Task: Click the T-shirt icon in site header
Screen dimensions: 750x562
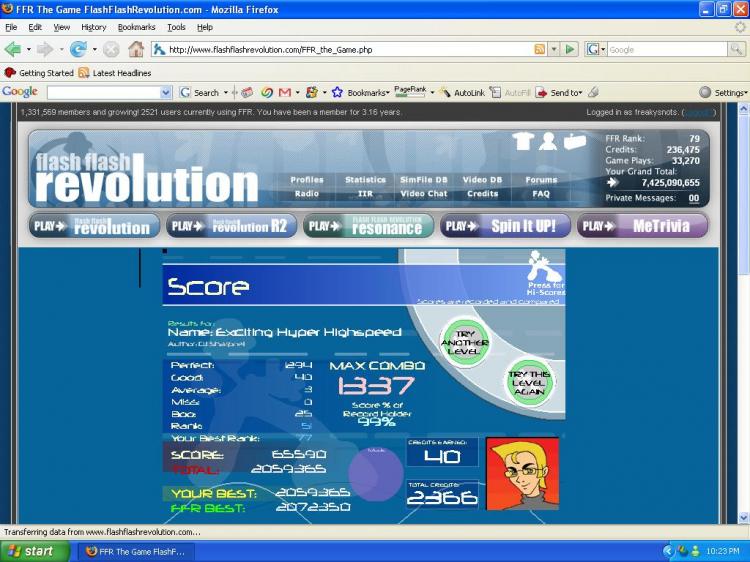Action: (522, 141)
